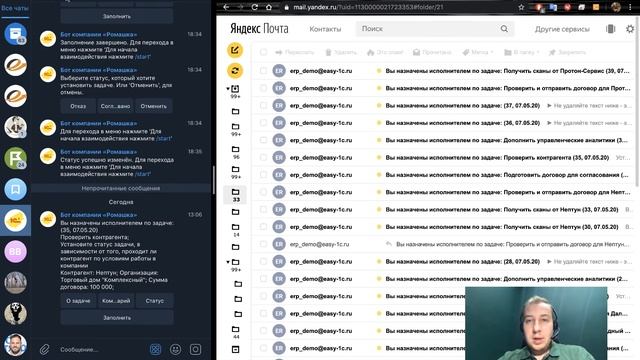Open the mail folder with count 44
The width and height of the screenshot is (640, 360).
236,332
